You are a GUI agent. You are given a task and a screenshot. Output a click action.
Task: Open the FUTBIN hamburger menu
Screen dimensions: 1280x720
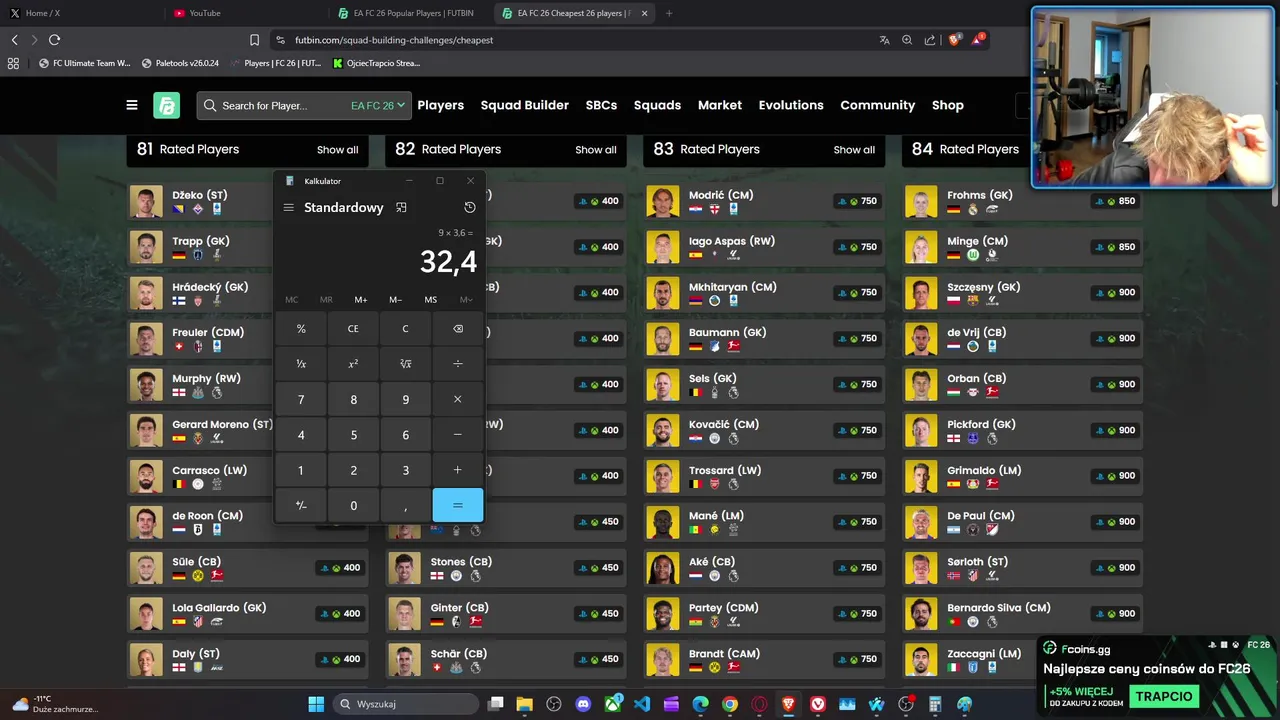tap(131, 105)
